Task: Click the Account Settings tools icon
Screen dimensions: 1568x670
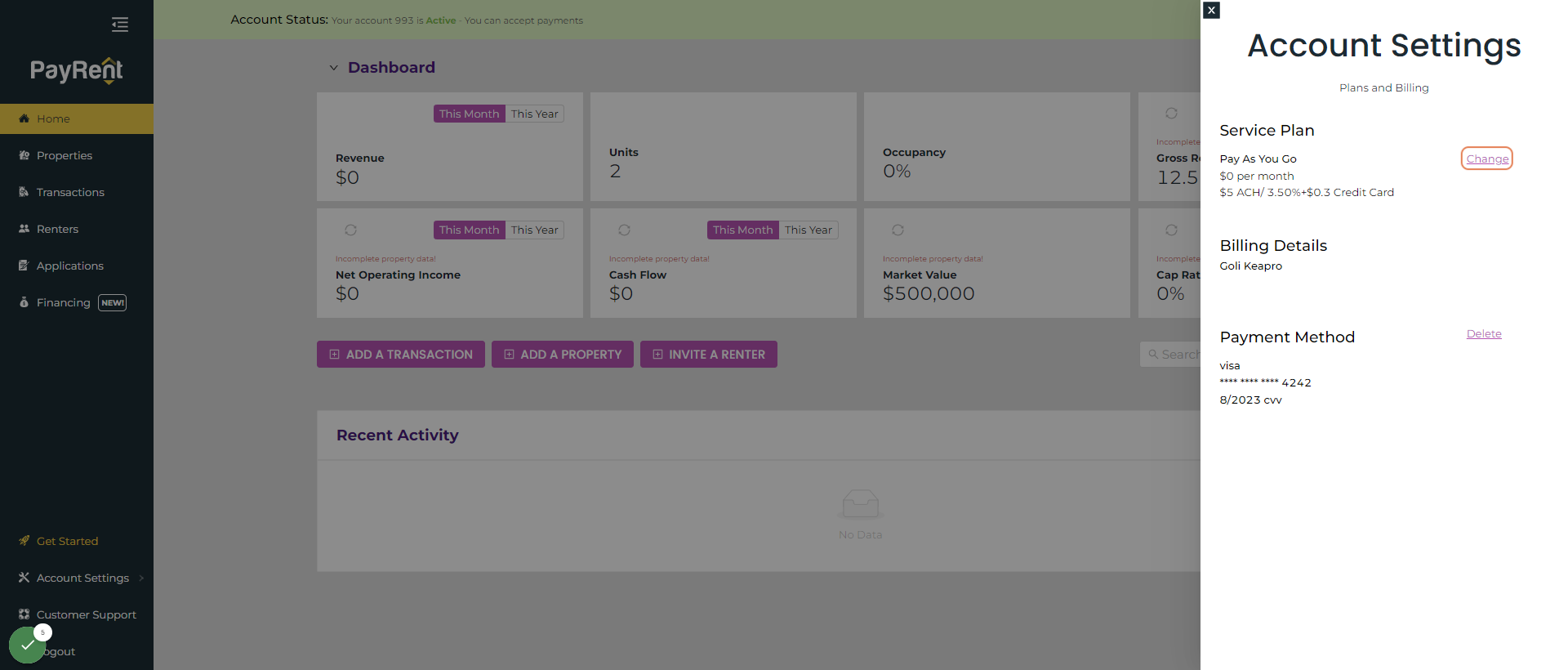Action: [x=24, y=578]
